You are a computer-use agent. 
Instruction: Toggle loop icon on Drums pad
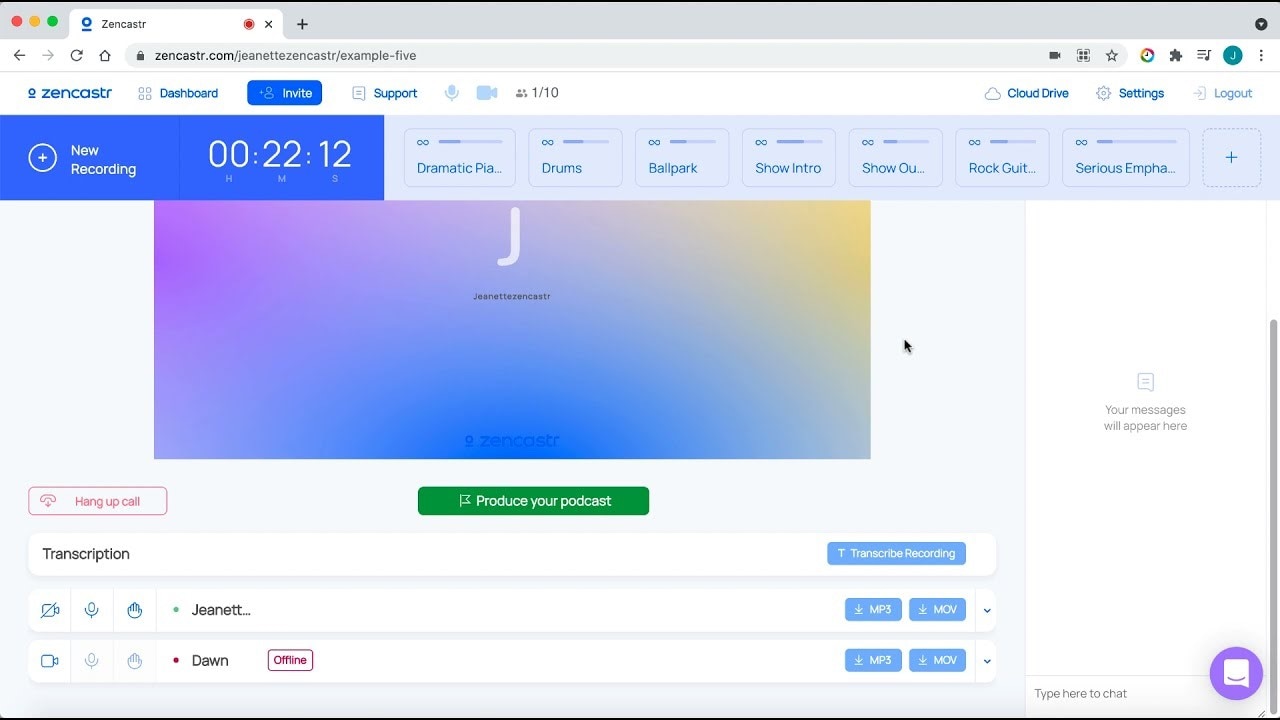[547, 142]
